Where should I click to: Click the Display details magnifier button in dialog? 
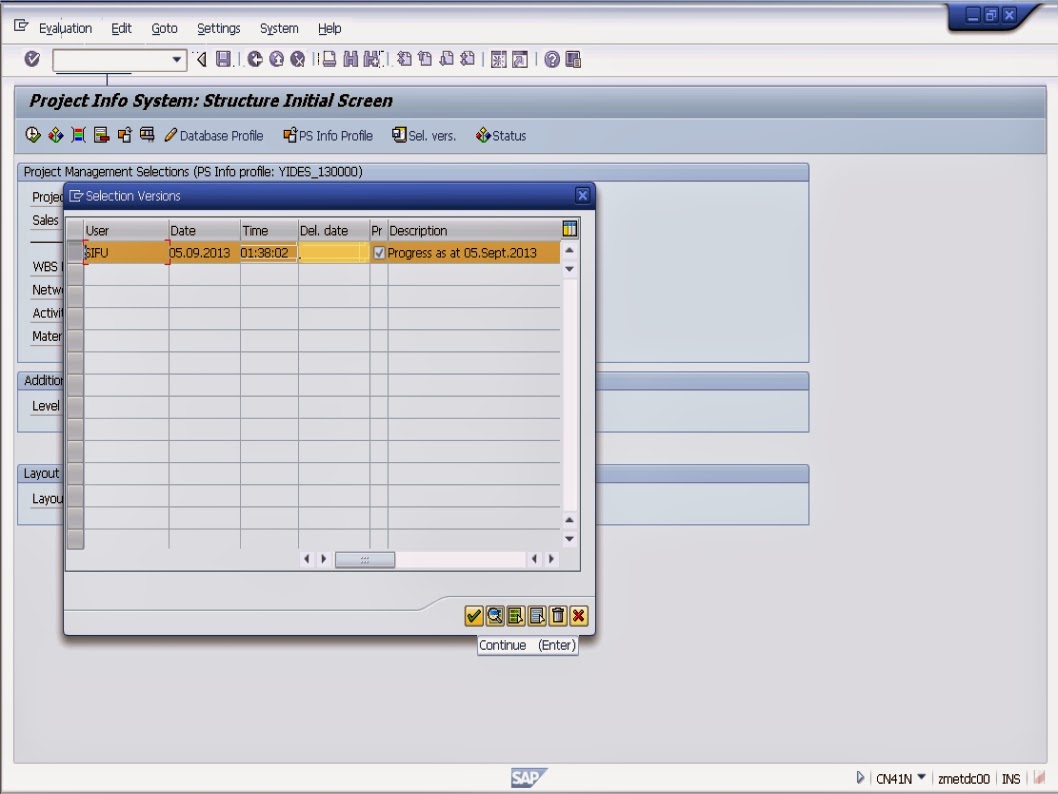click(x=495, y=615)
